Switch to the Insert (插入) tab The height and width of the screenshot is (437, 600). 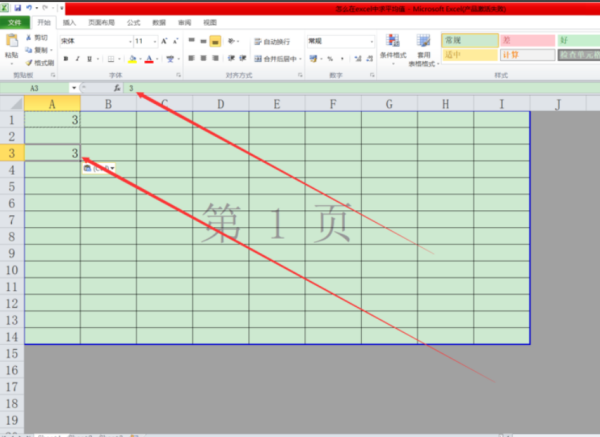(69, 23)
